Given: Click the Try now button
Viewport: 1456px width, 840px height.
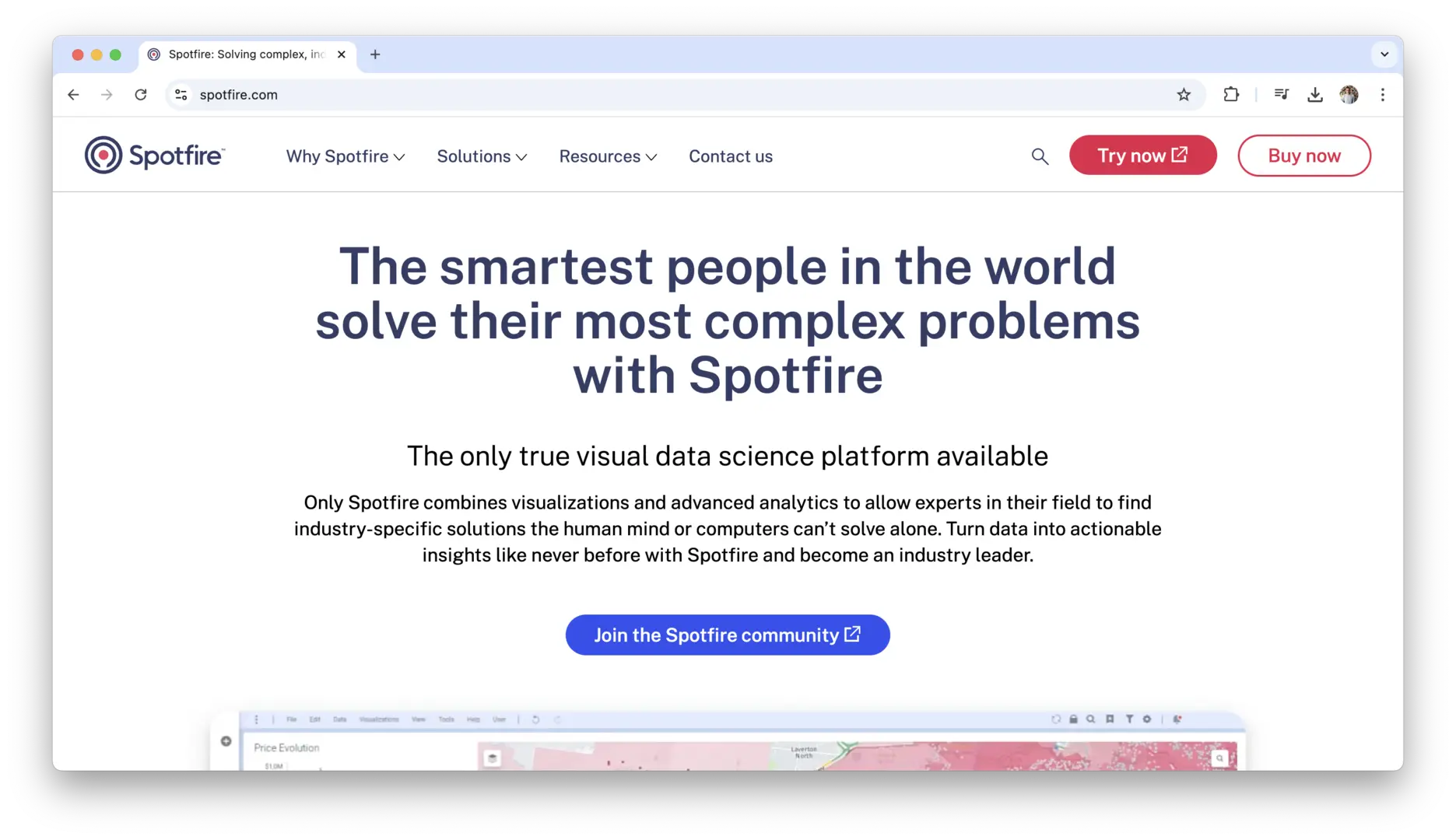Looking at the screenshot, I should [x=1142, y=156].
